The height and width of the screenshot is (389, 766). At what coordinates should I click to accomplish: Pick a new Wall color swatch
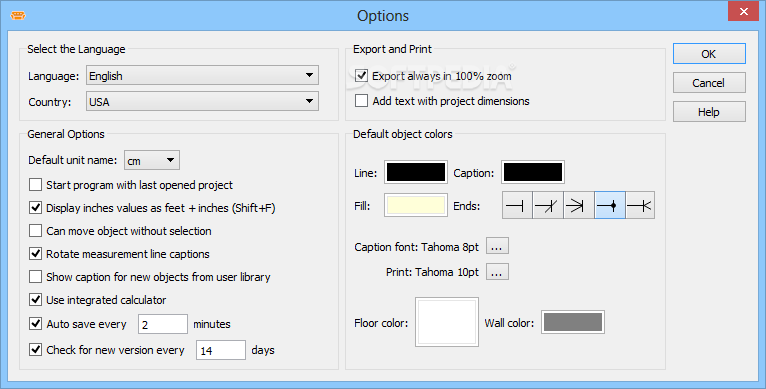573,323
